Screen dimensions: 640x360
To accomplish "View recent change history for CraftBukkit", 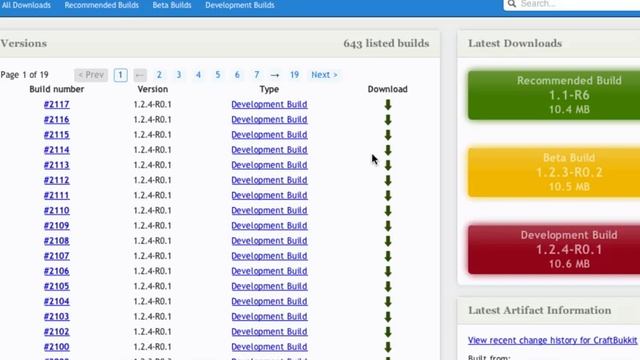I will click(x=552, y=340).
